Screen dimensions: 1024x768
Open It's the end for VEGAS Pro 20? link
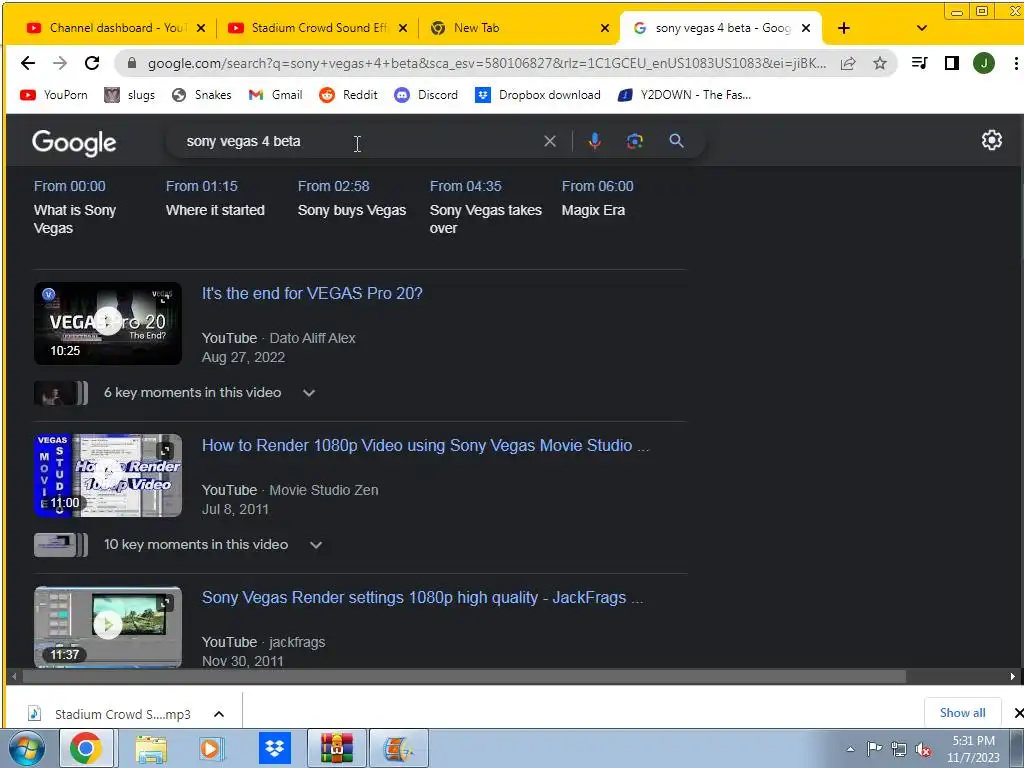(x=312, y=293)
